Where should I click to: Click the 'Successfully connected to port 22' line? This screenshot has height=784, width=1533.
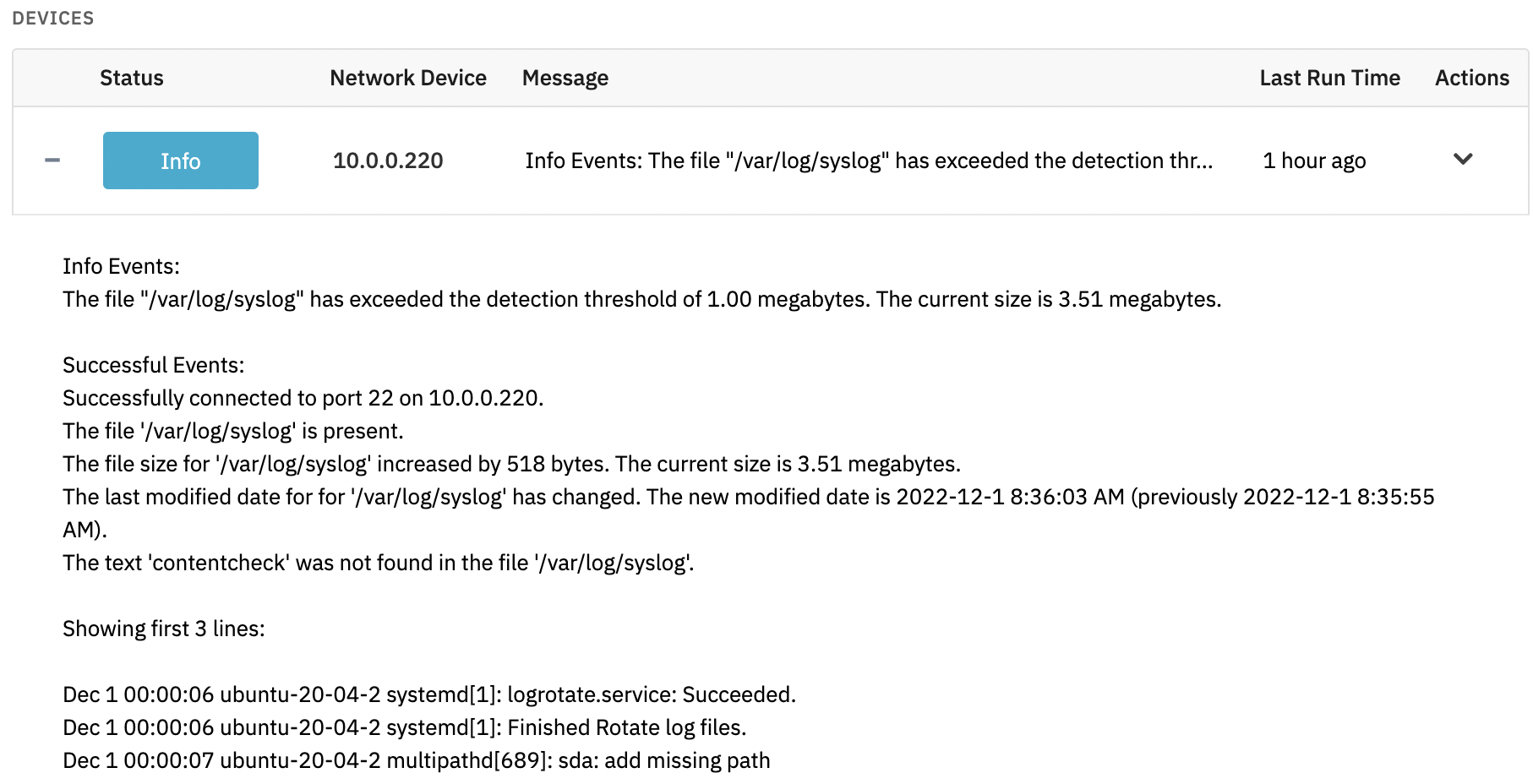click(x=303, y=398)
